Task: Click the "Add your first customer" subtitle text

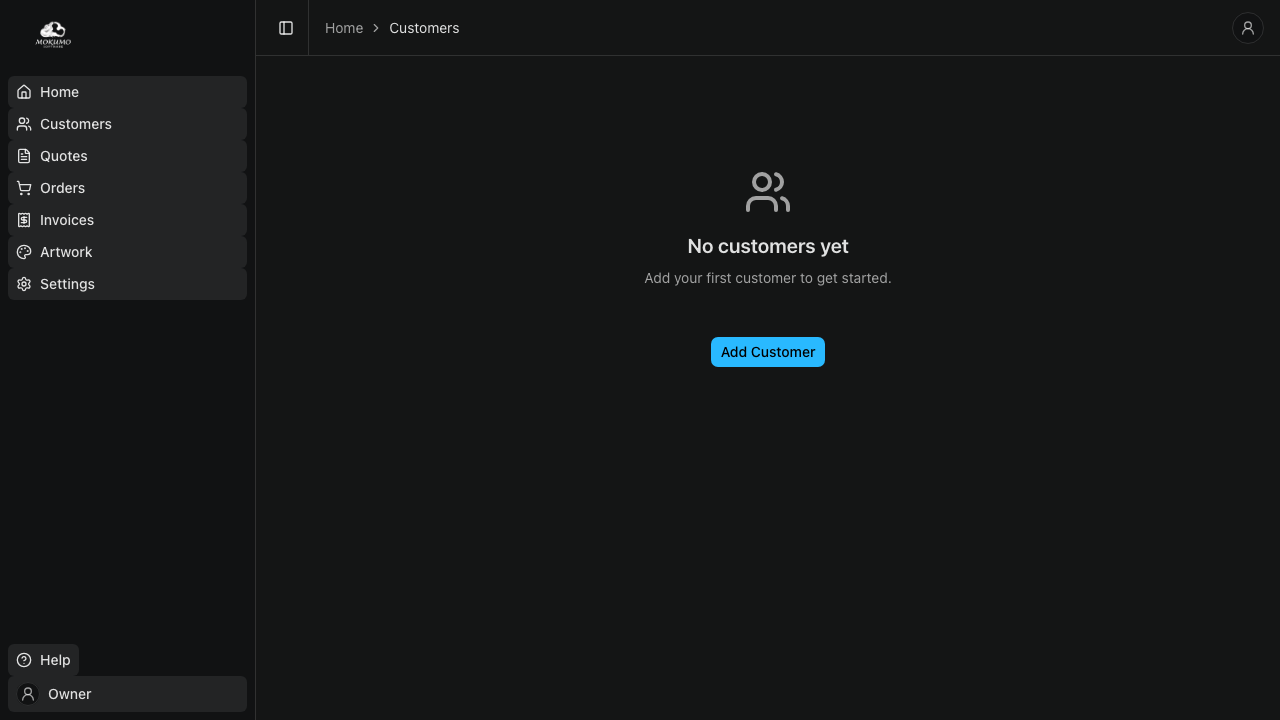Action: click(x=767, y=278)
